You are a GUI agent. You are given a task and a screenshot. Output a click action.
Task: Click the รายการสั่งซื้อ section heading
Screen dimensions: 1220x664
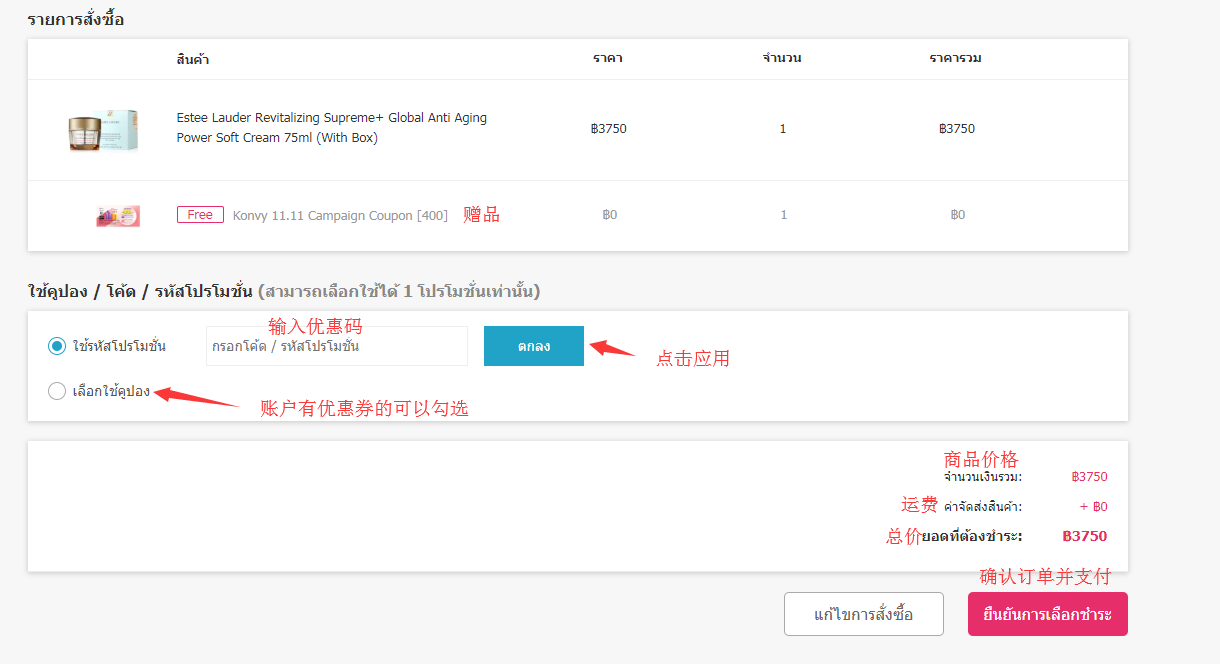pyautogui.click(x=76, y=19)
